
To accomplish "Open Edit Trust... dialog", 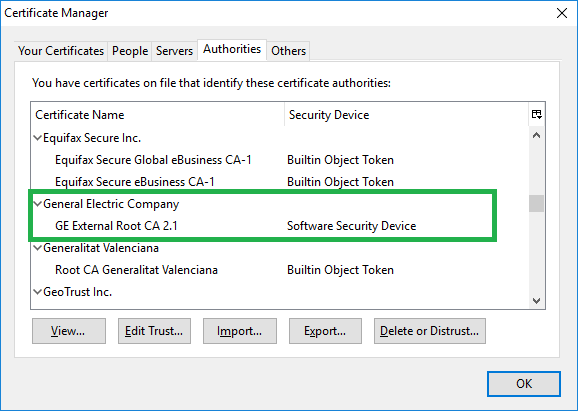I will point(154,331).
